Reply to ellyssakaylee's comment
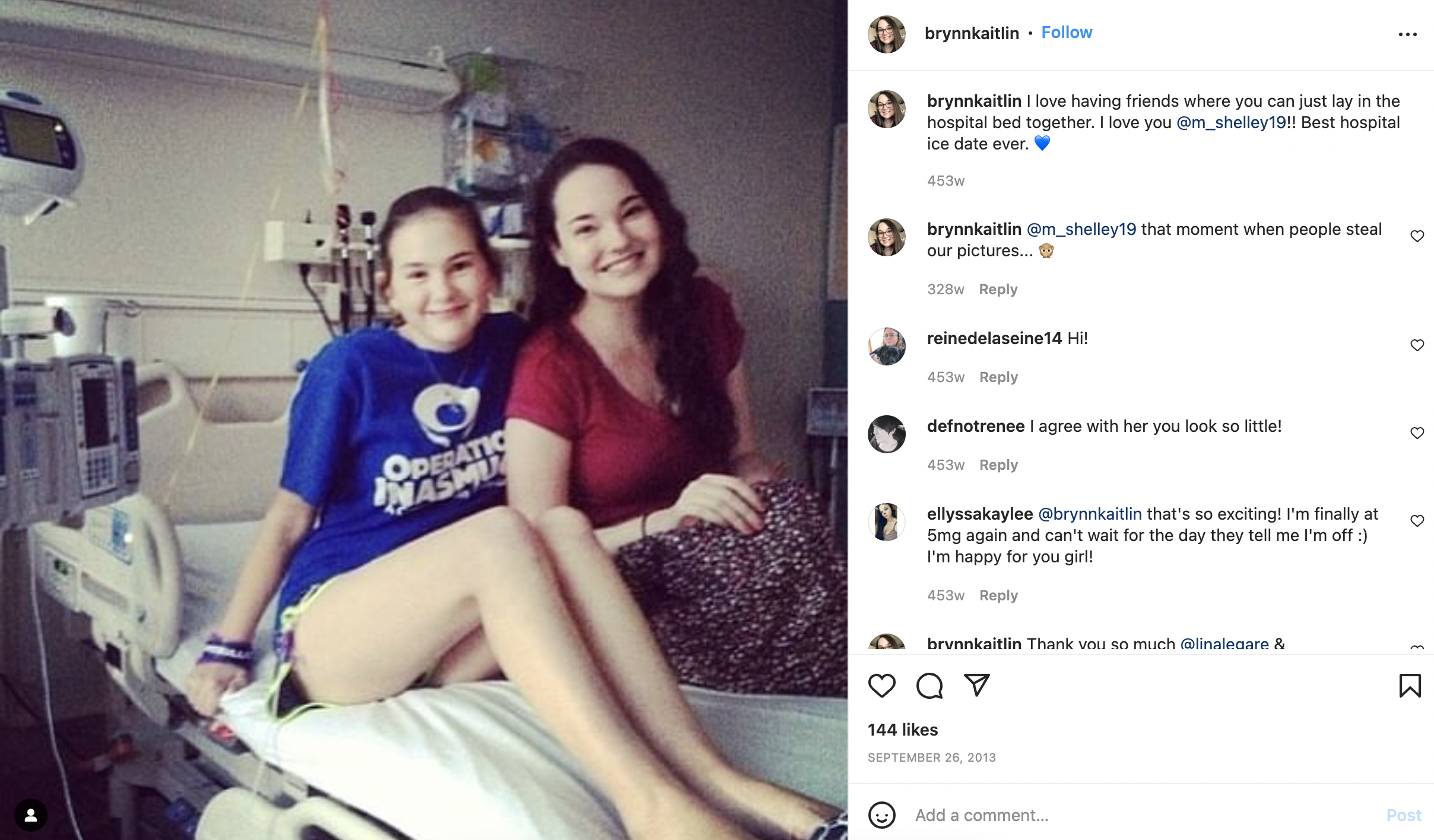Viewport: 1434px width, 840px height. [998, 596]
